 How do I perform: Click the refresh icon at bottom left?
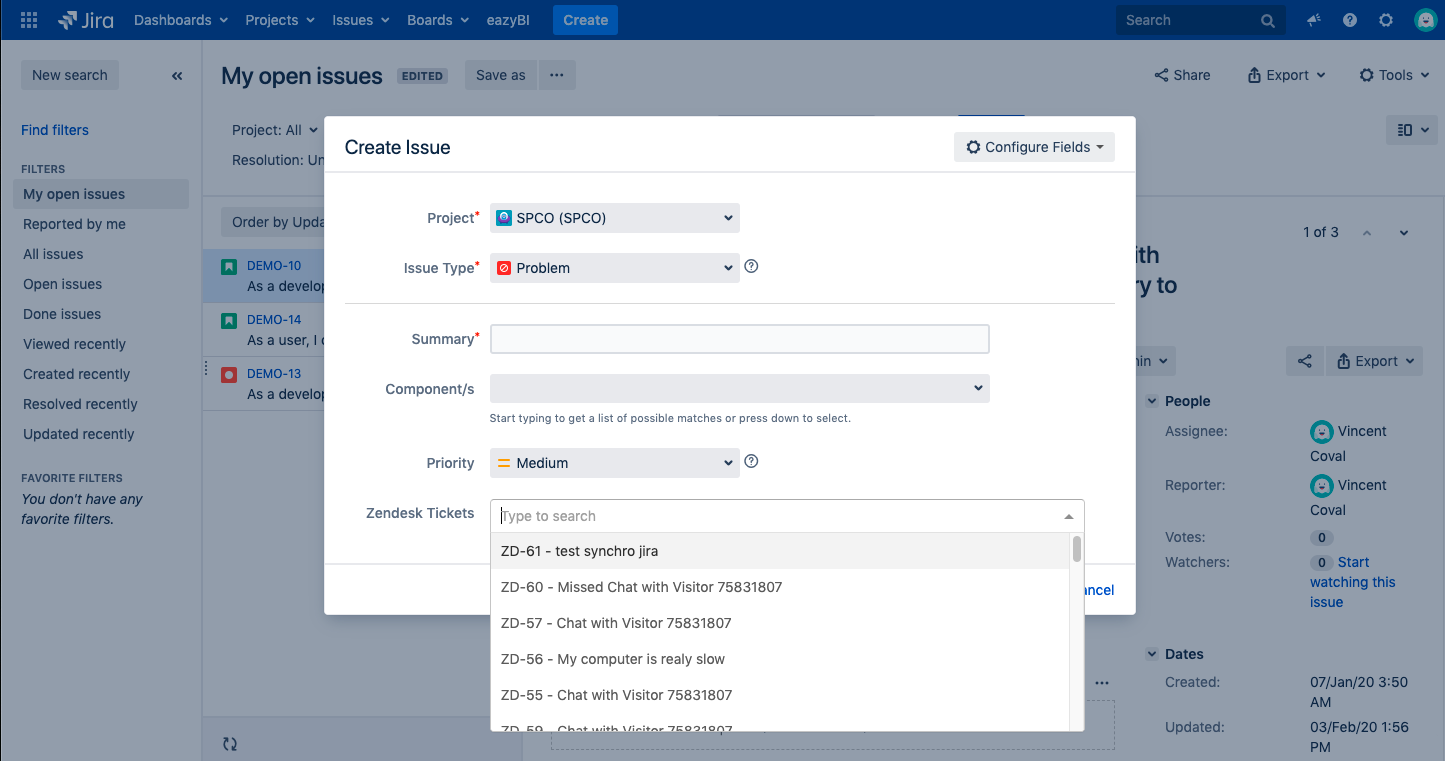[230, 744]
